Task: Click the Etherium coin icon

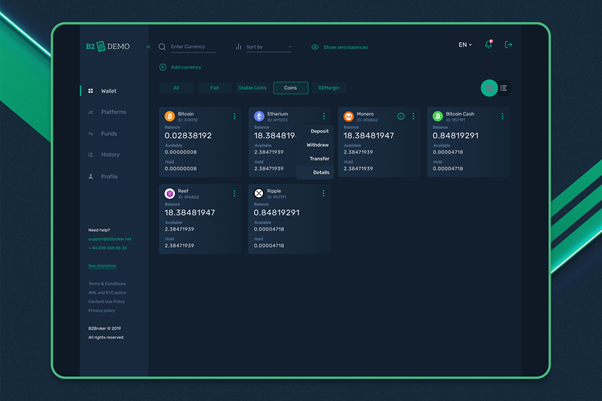Action: (x=259, y=116)
